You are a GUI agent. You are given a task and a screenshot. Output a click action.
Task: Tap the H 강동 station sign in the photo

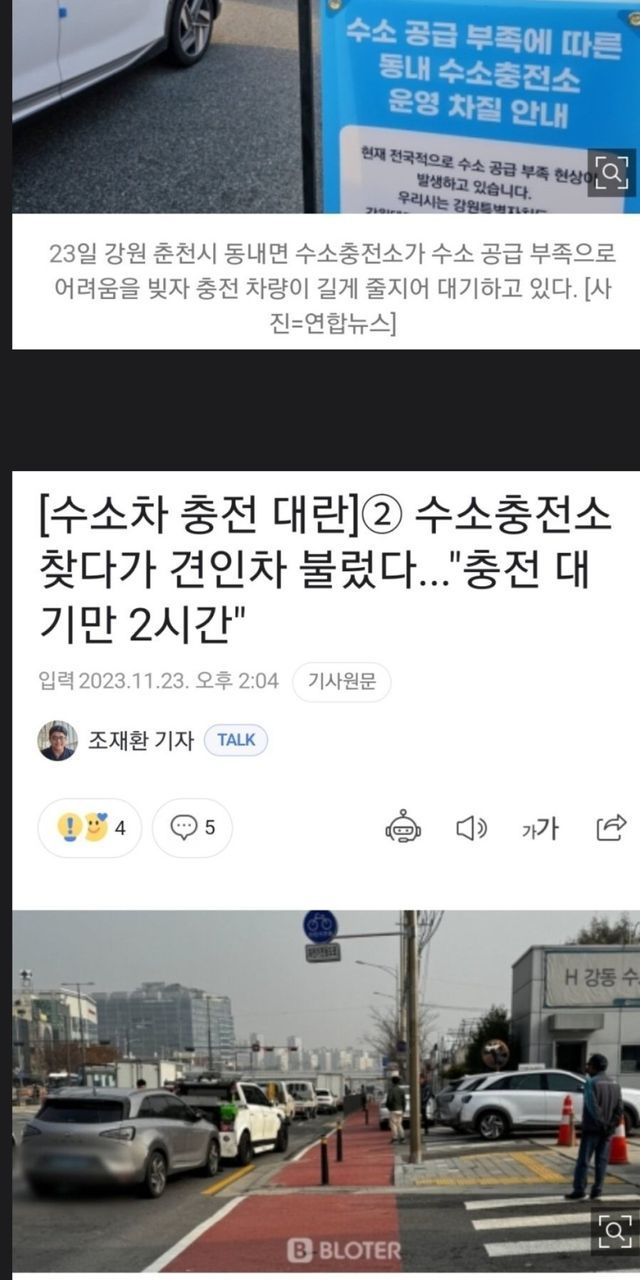coord(592,978)
